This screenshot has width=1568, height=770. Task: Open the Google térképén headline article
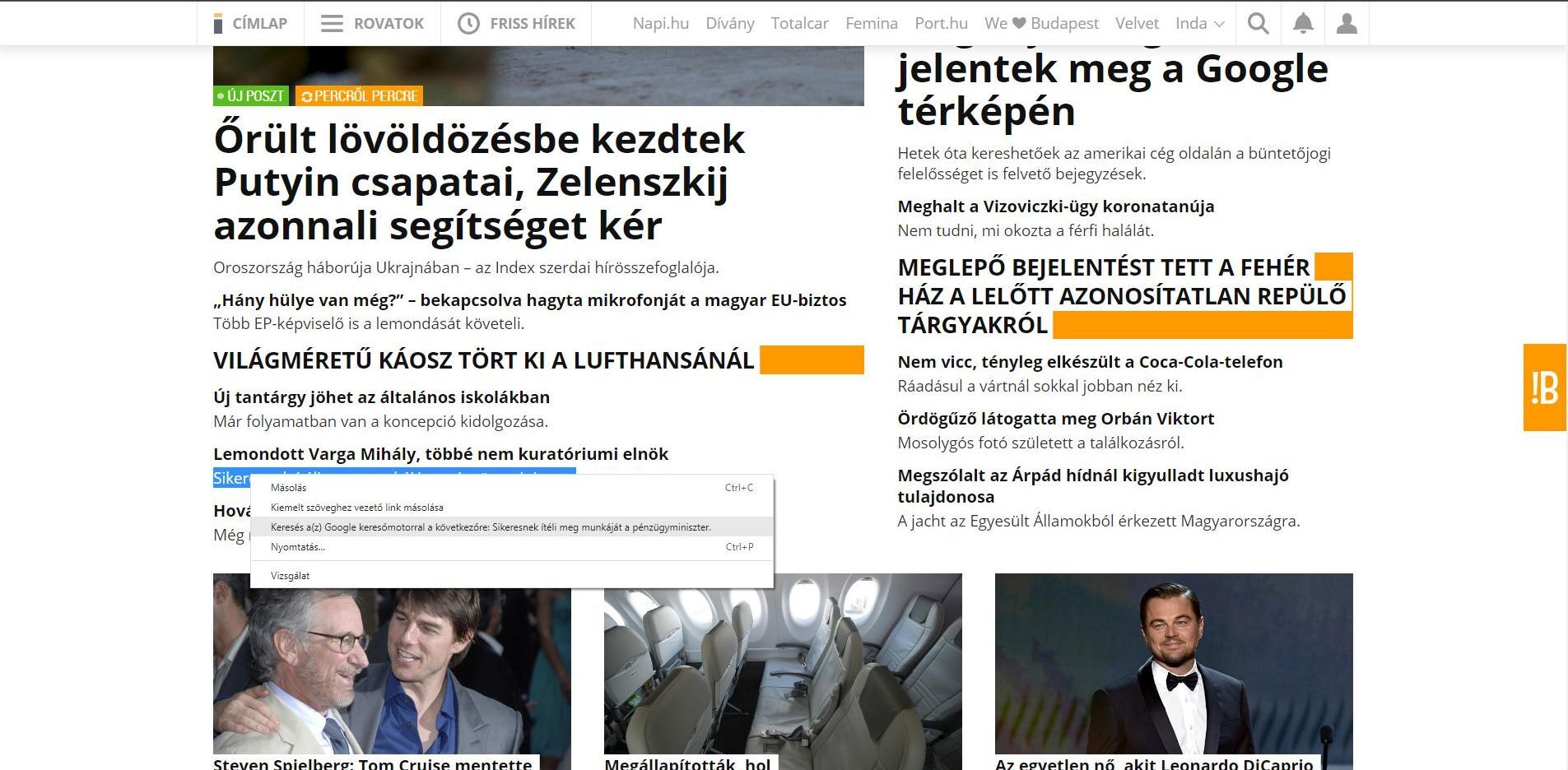pos(1113,89)
